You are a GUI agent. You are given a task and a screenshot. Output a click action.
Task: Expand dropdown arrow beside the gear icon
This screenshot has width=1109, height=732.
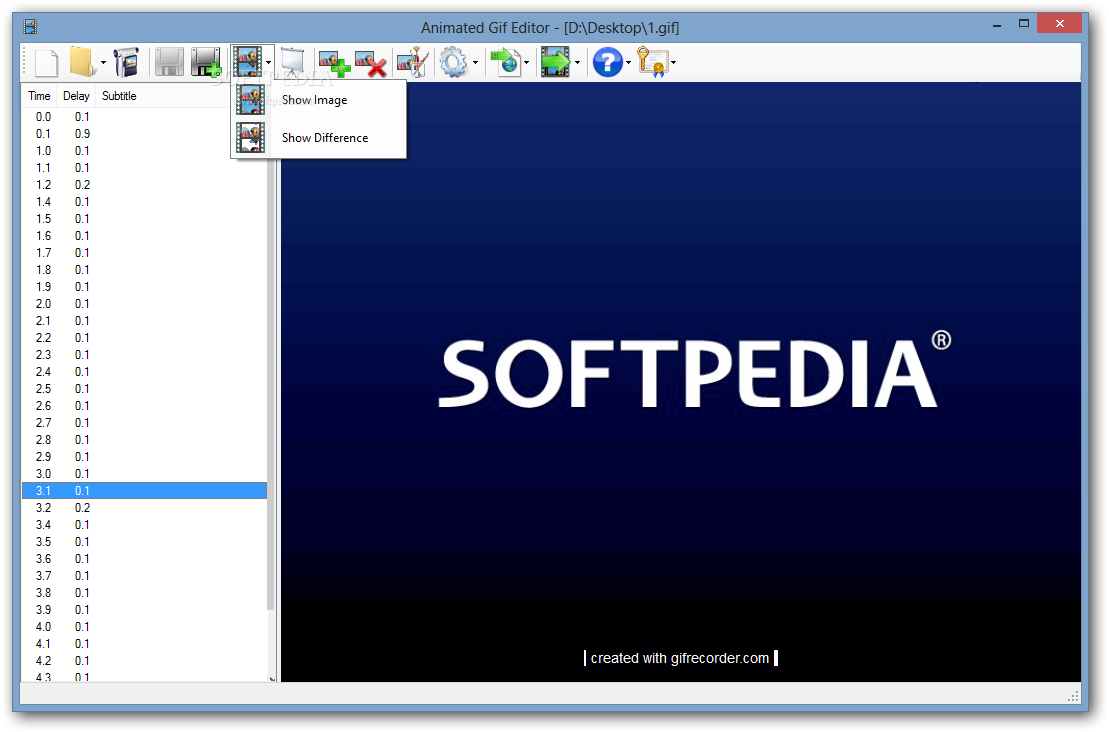[x=475, y=63]
